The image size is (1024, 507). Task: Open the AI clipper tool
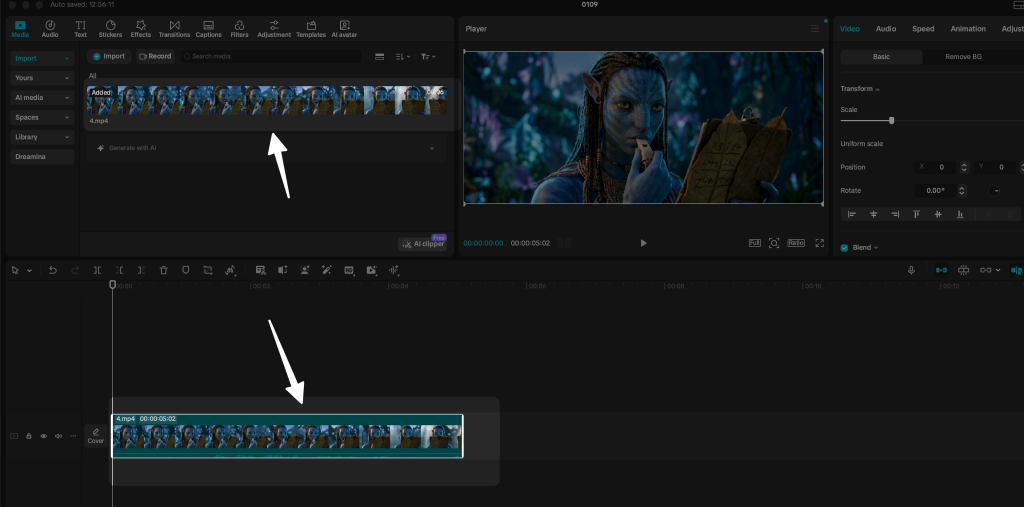click(423, 244)
